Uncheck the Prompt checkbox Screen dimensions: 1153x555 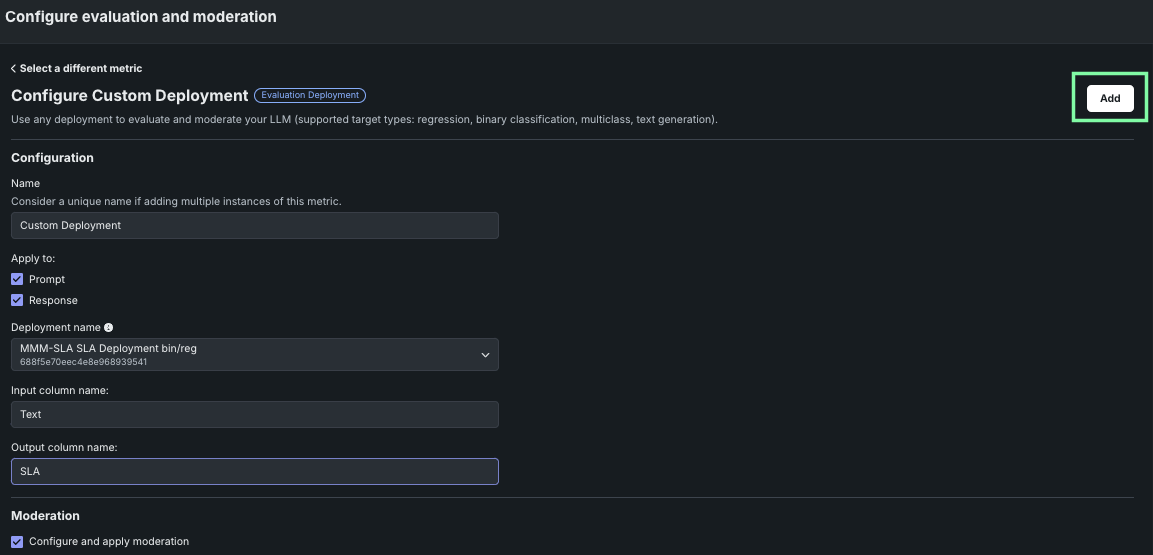(17, 279)
